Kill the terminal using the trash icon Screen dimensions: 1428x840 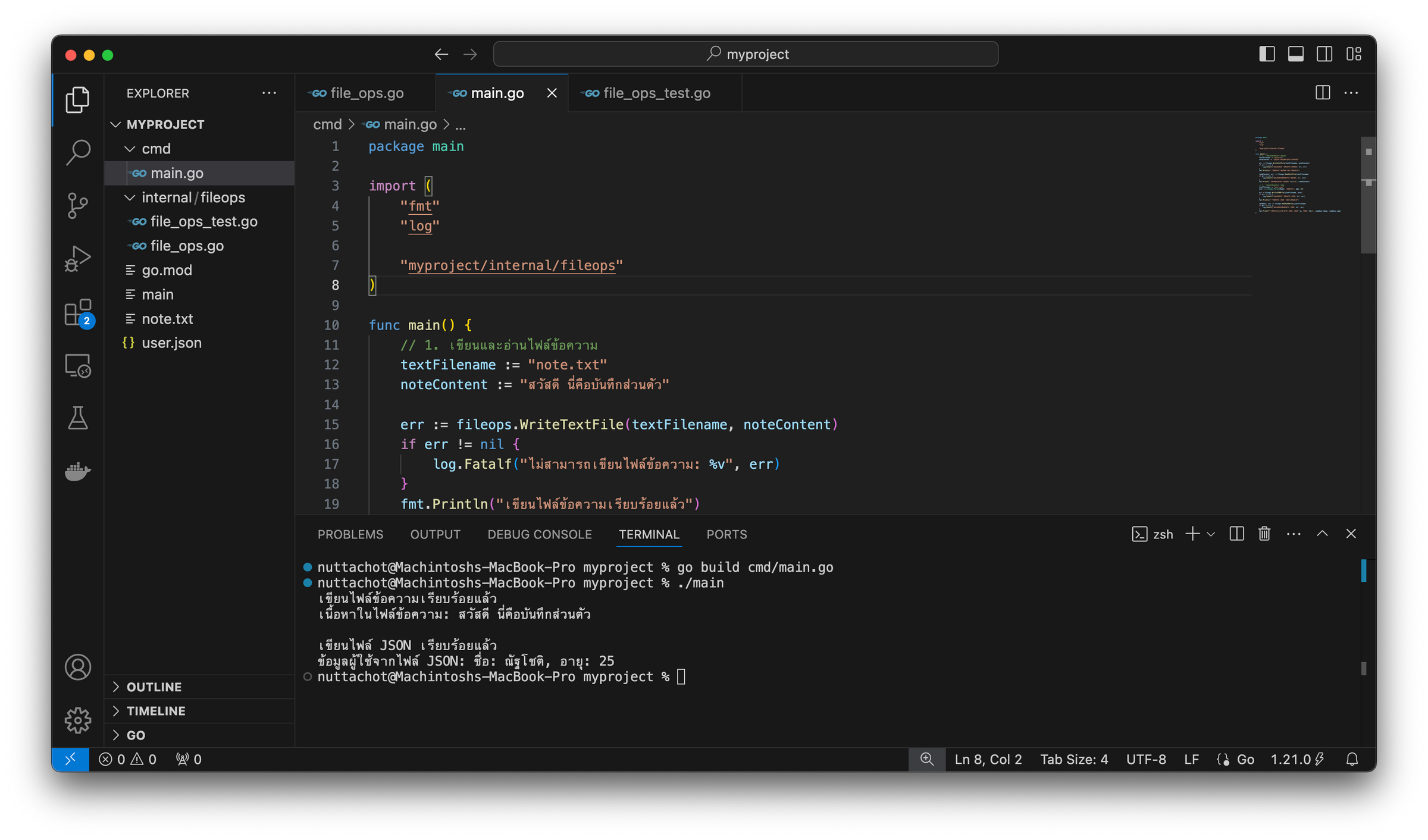click(x=1264, y=534)
